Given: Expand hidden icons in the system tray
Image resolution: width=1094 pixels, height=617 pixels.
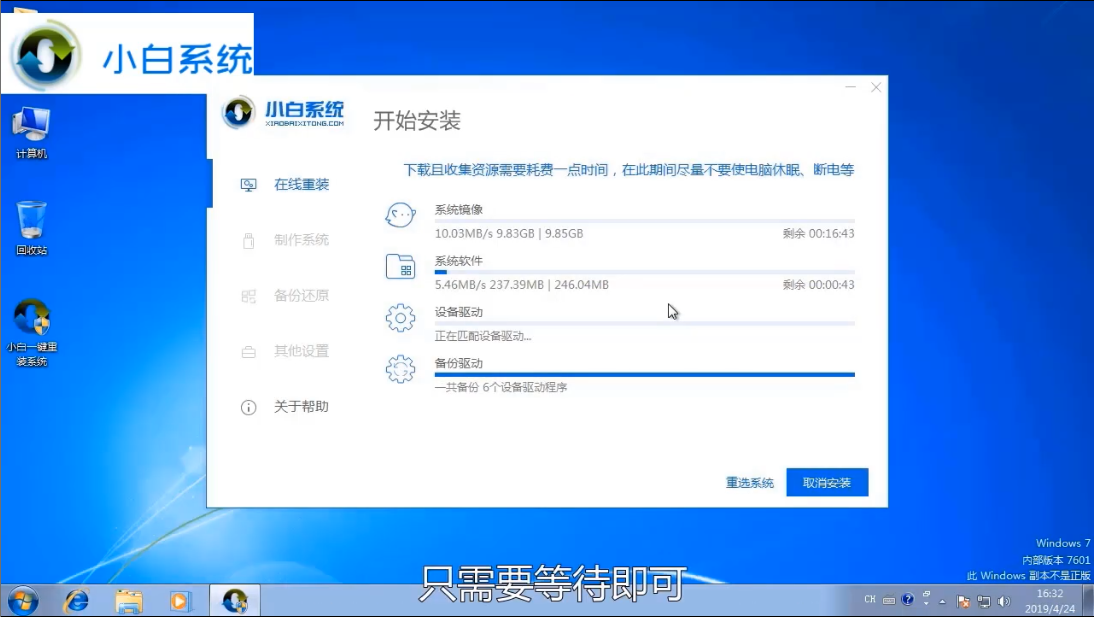Looking at the screenshot, I should pos(940,600).
